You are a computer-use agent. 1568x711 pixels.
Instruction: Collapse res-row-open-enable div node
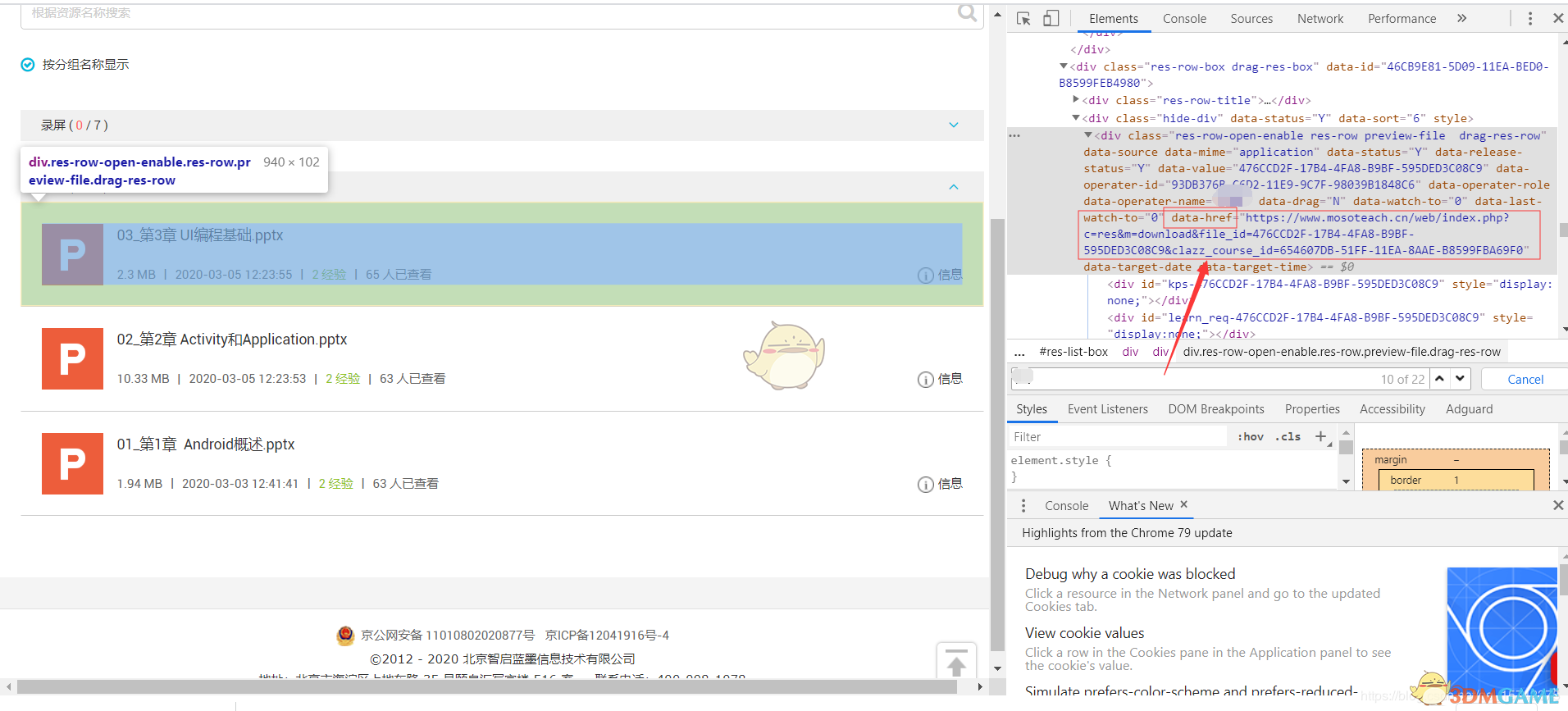pyautogui.click(x=1088, y=135)
